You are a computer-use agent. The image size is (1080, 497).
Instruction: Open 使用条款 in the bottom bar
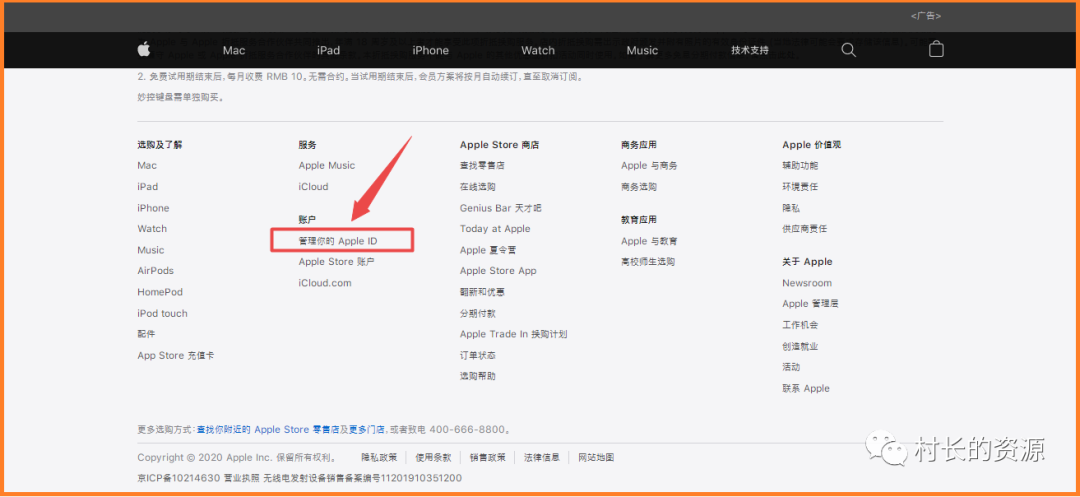(433, 457)
